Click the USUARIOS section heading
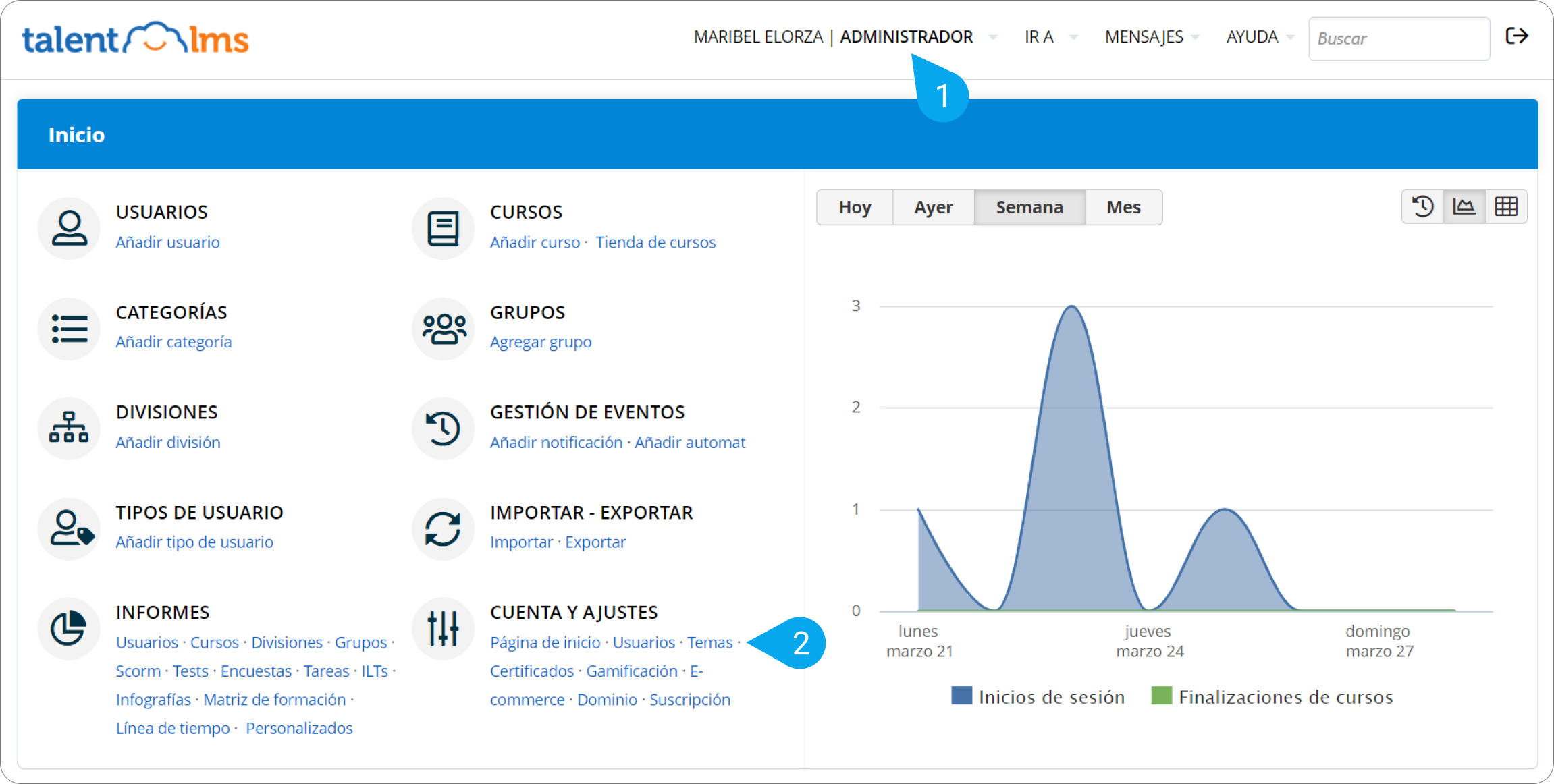This screenshot has width=1554, height=784. (162, 212)
